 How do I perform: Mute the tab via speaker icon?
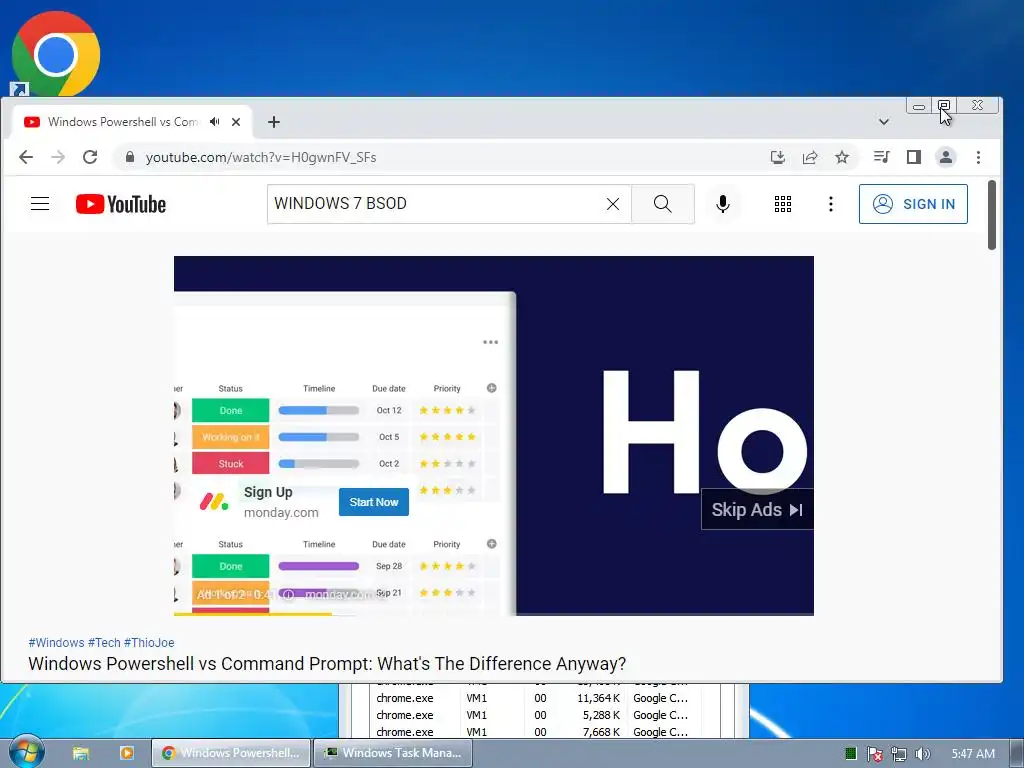coord(214,121)
